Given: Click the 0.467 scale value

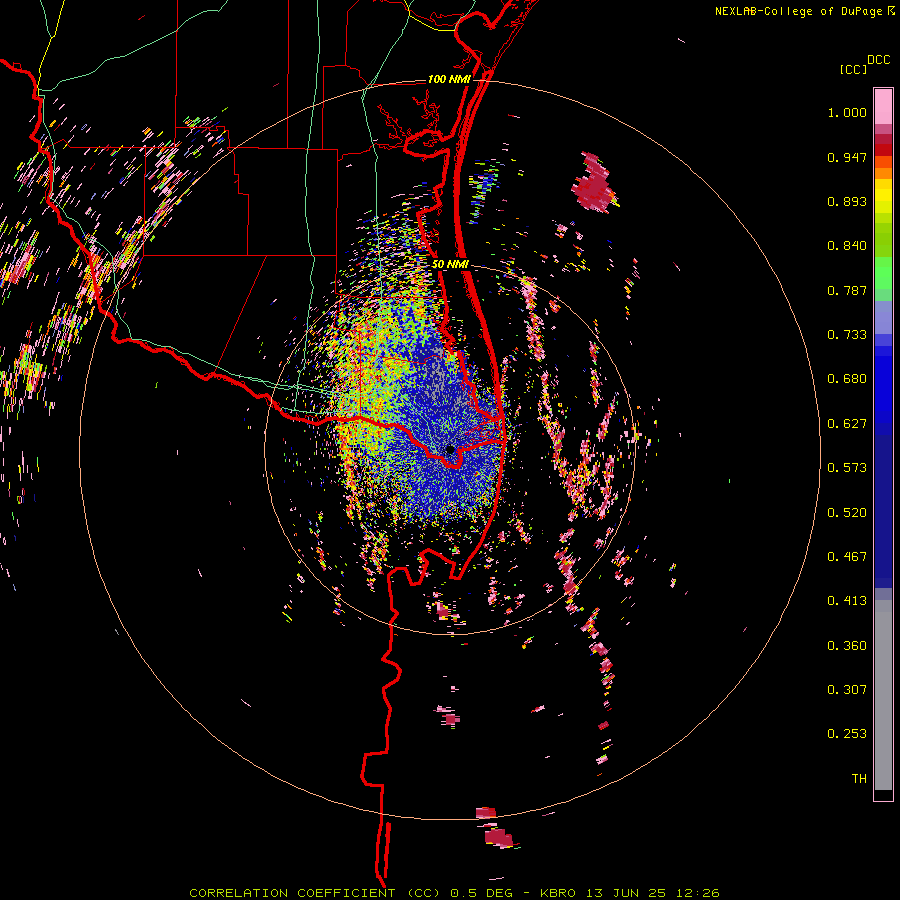Looking at the screenshot, I should coord(847,557).
